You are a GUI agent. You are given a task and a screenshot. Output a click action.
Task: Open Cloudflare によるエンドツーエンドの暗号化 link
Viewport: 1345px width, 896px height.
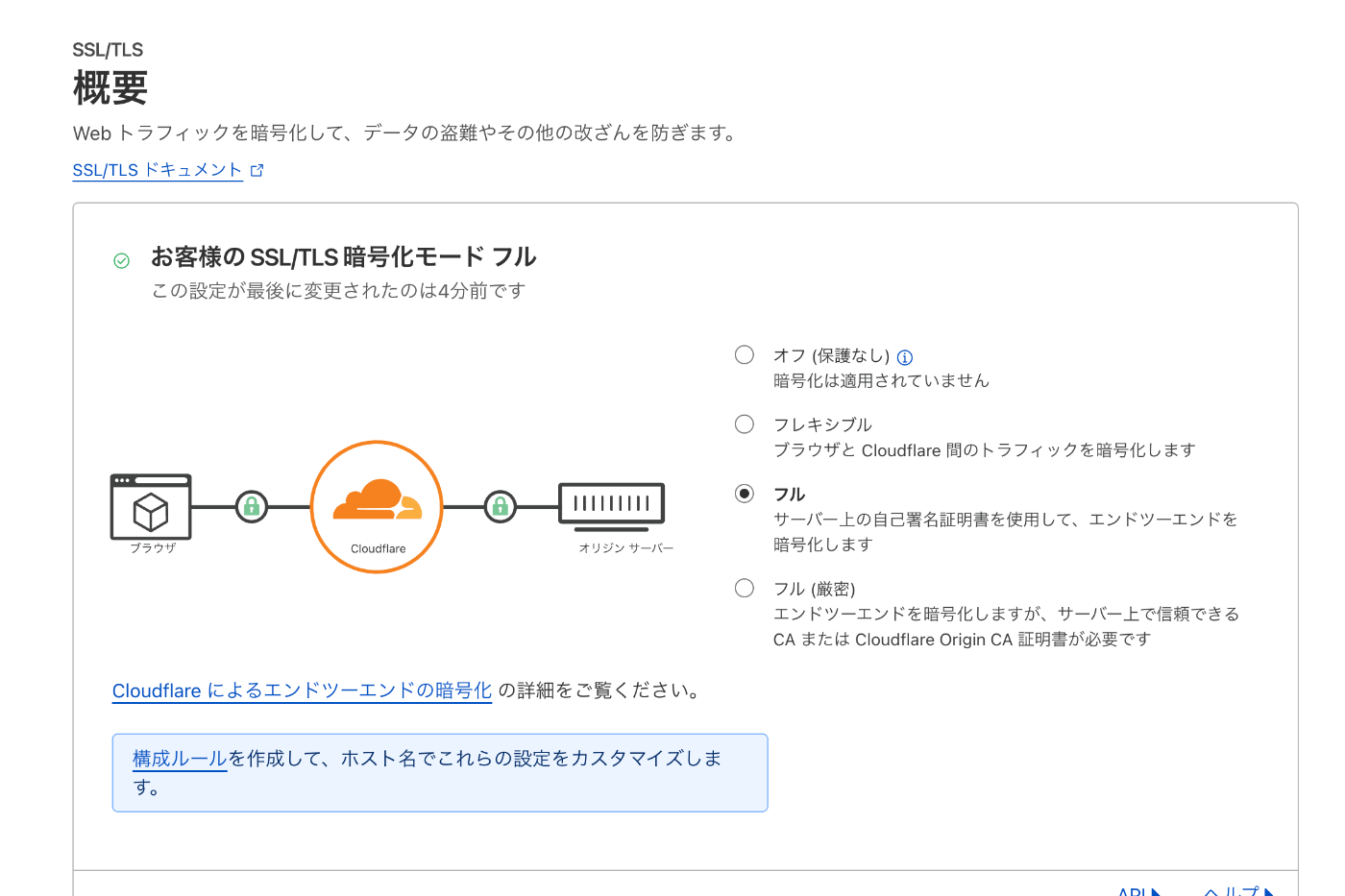coord(302,690)
